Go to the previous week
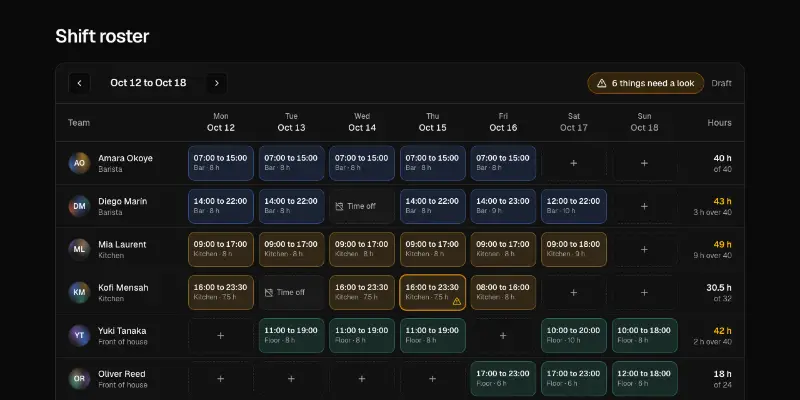Viewport: 800px width, 400px height. coord(79,83)
